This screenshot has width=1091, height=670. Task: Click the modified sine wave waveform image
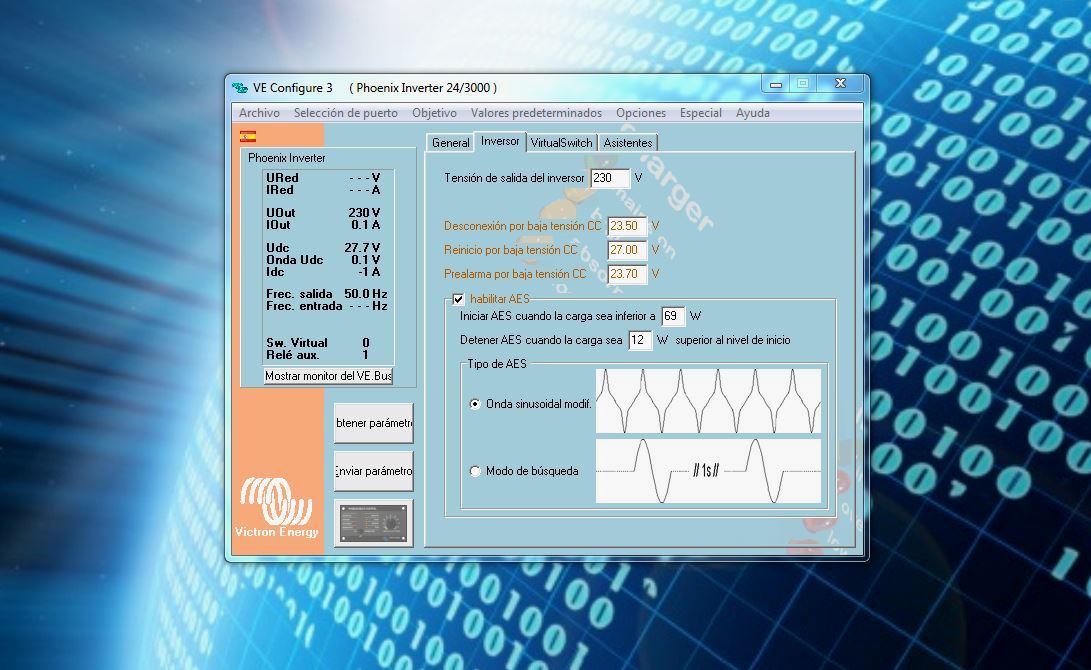708,401
